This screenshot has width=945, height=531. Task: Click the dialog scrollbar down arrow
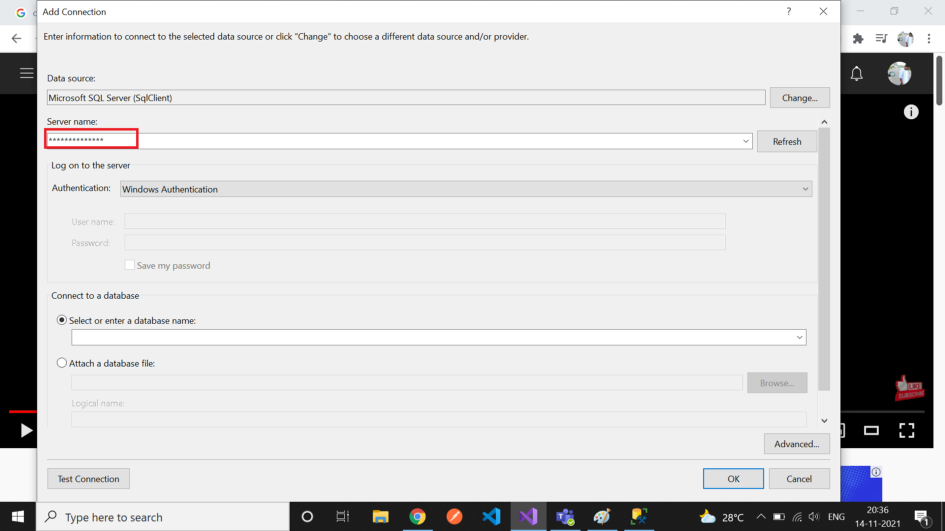(x=824, y=421)
